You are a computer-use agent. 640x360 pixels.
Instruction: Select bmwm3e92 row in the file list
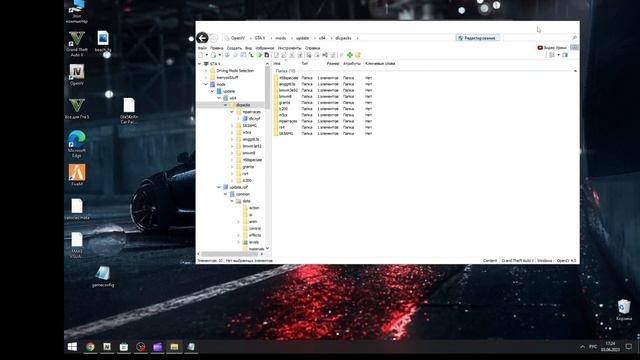[323, 90]
